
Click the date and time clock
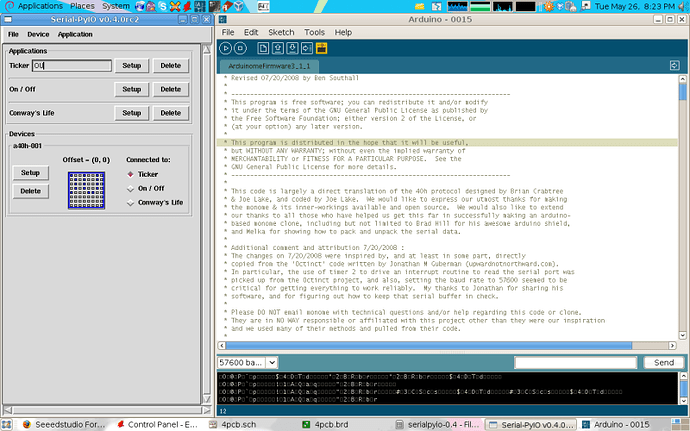[635, 6]
